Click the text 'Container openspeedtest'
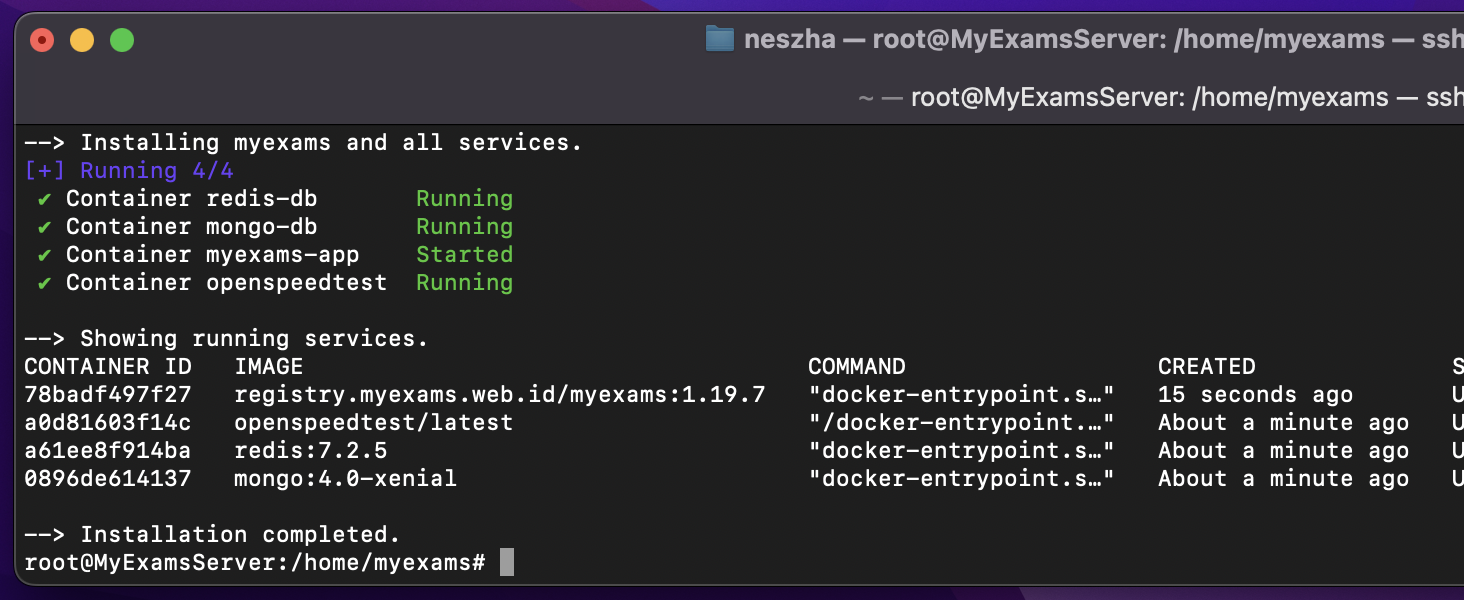 [227, 283]
